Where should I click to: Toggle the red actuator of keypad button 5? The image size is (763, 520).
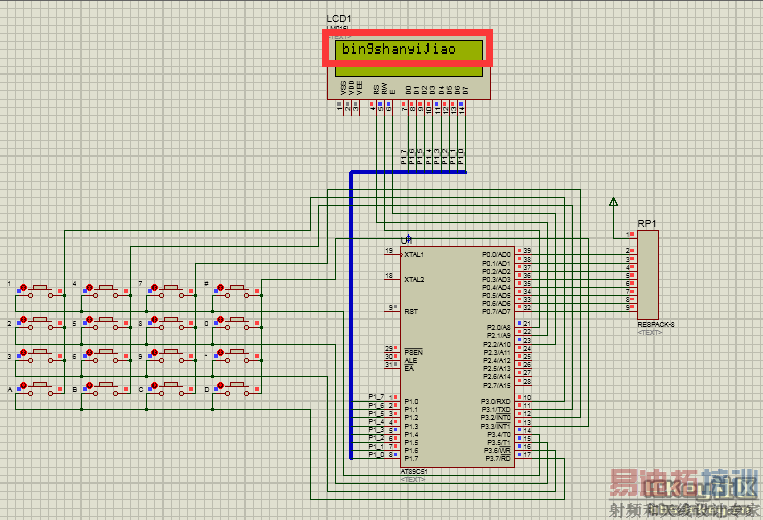pyautogui.click(x=89, y=320)
